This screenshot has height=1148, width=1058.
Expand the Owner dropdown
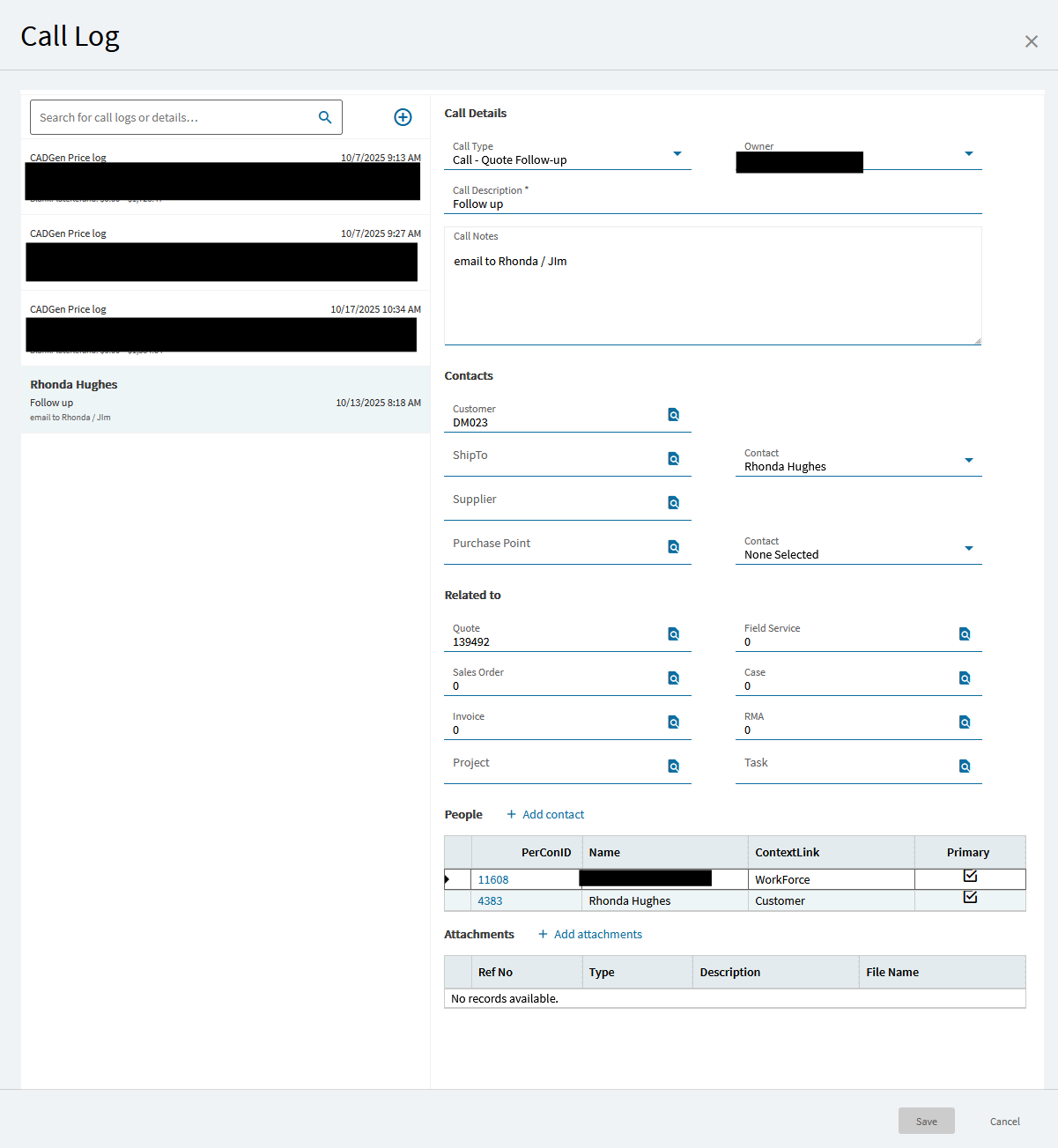coord(968,154)
